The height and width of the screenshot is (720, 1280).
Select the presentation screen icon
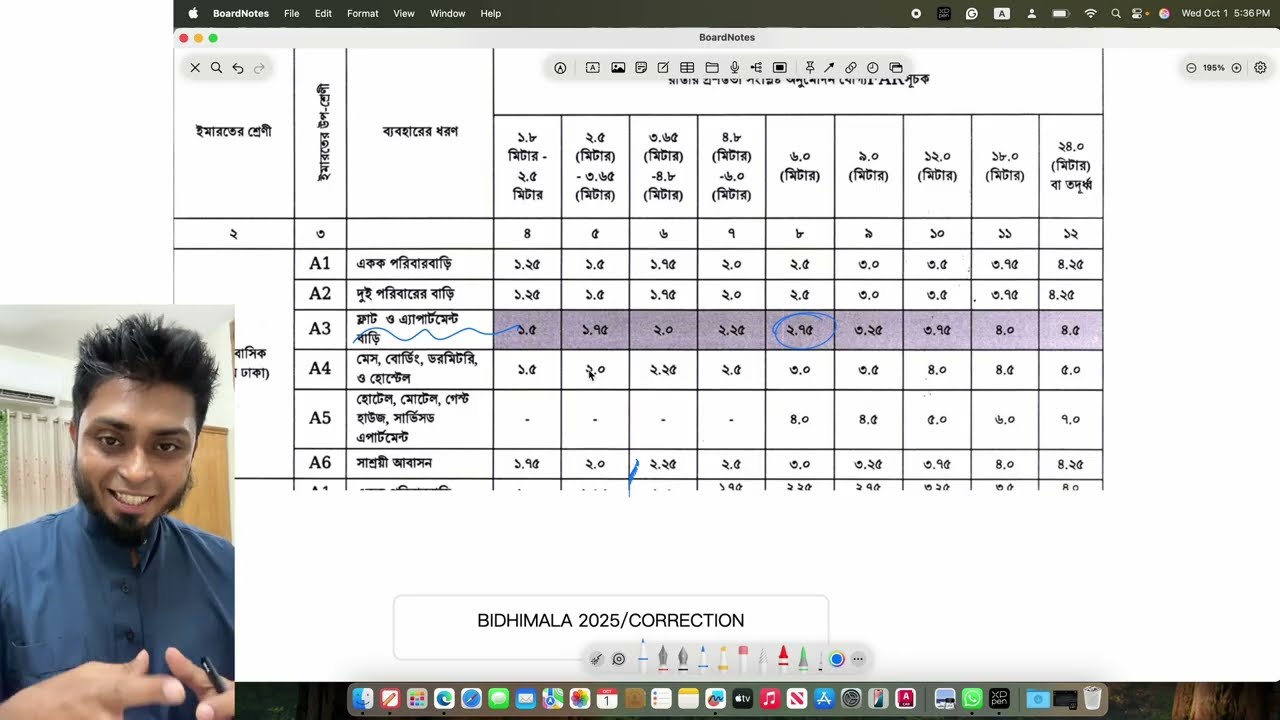click(x=780, y=68)
